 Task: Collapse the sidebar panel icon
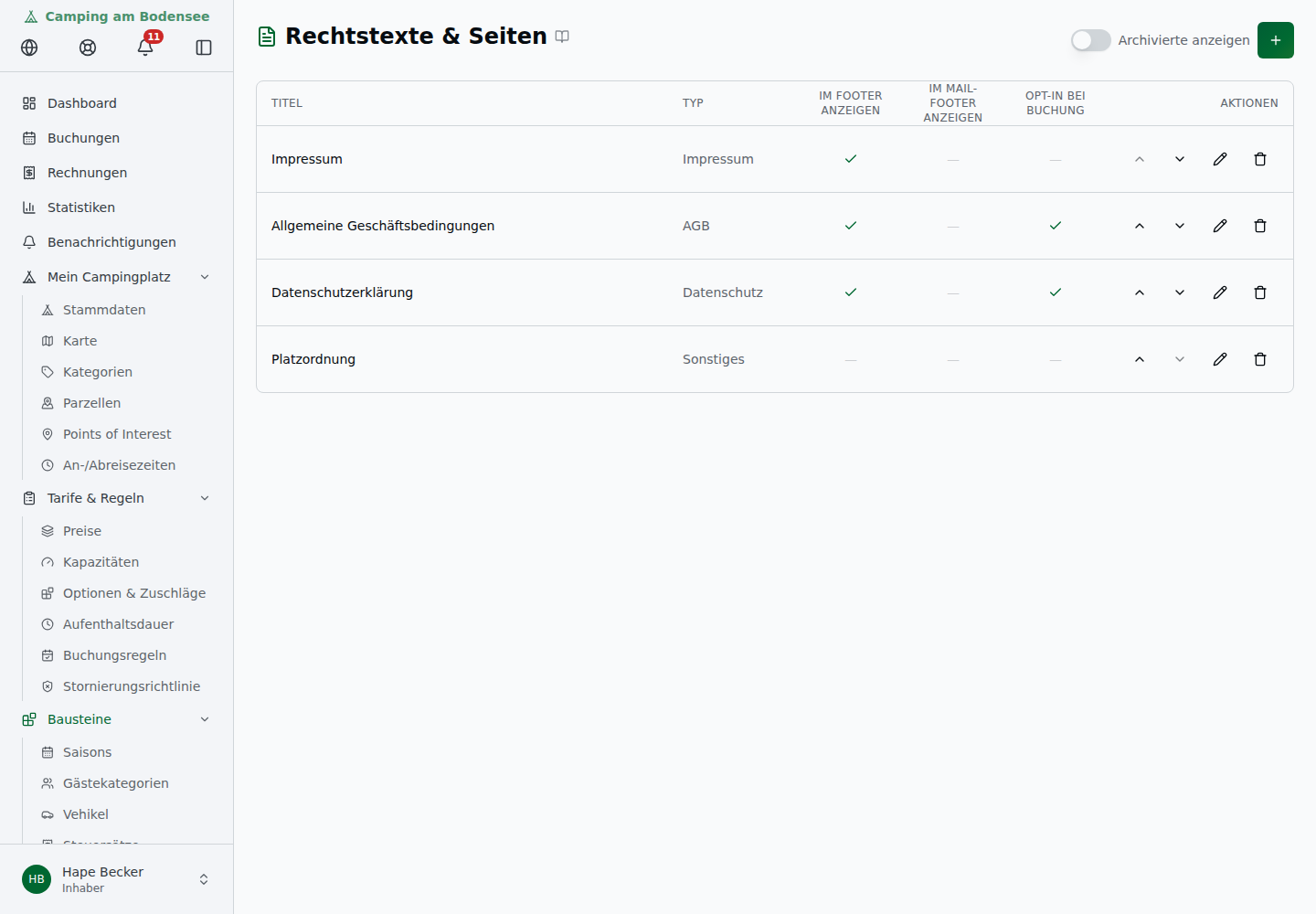pyautogui.click(x=204, y=48)
